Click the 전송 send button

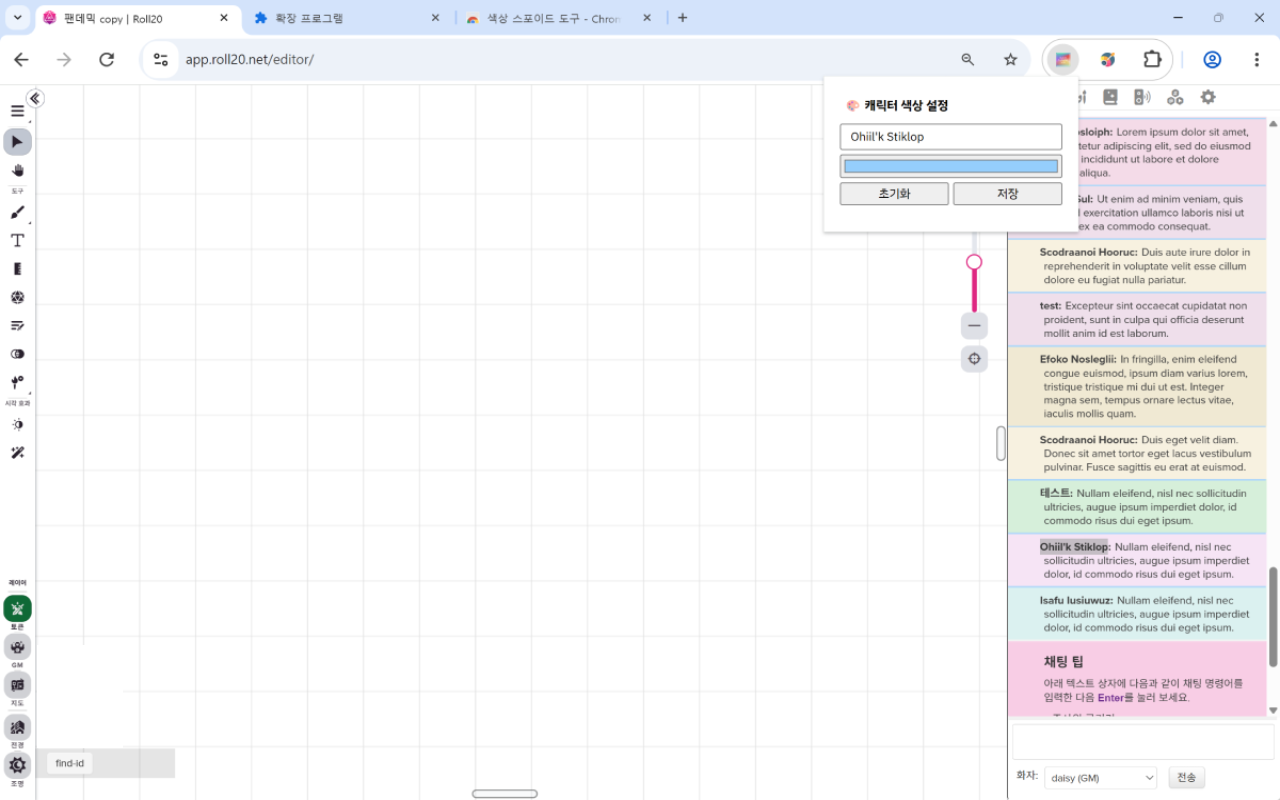[x=1186, y=777]
